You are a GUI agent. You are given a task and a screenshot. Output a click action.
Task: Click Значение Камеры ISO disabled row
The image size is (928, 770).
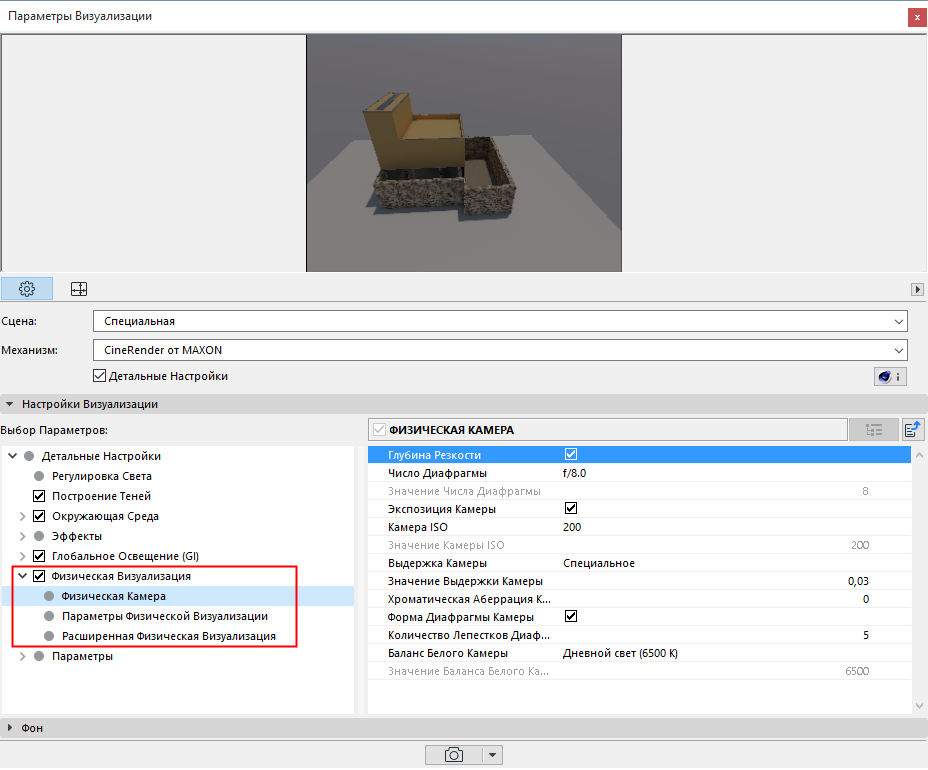coord(639,545)
